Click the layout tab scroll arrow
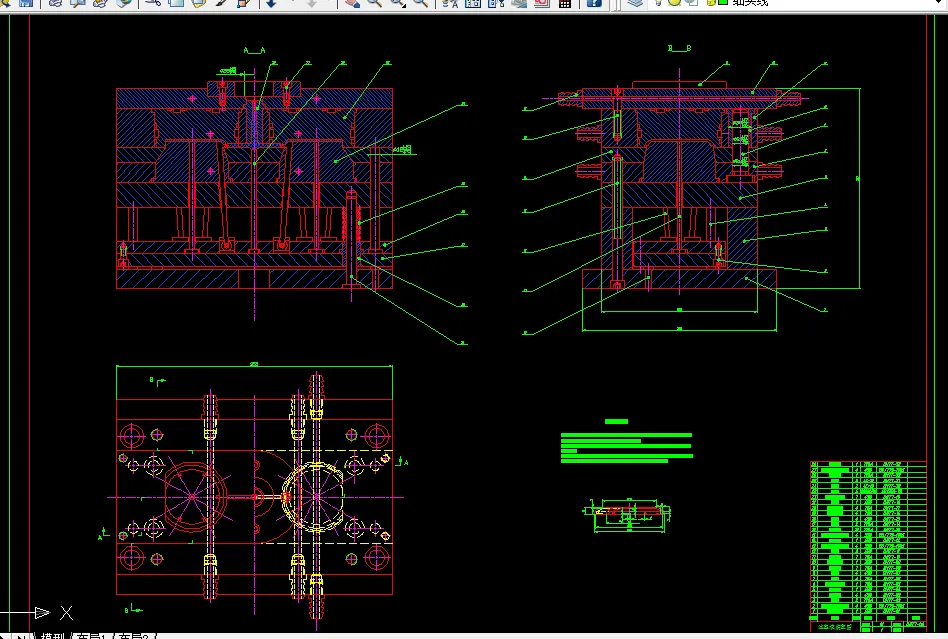The width and height of the screenshot is (948, 639). [x=22, y=636]
